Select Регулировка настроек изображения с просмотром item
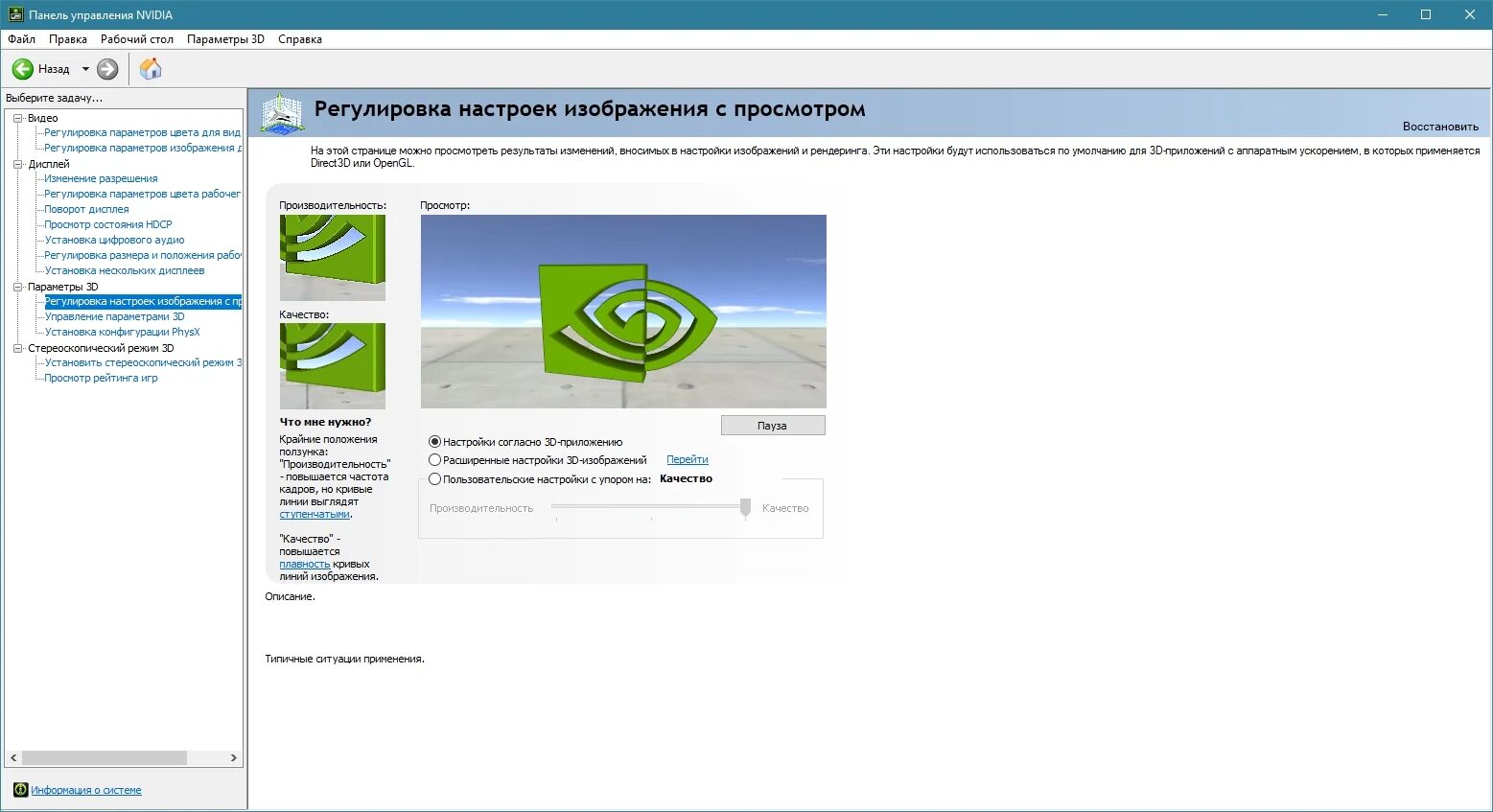This screenshot has height=812, width=1493. (x=143, y=301)
